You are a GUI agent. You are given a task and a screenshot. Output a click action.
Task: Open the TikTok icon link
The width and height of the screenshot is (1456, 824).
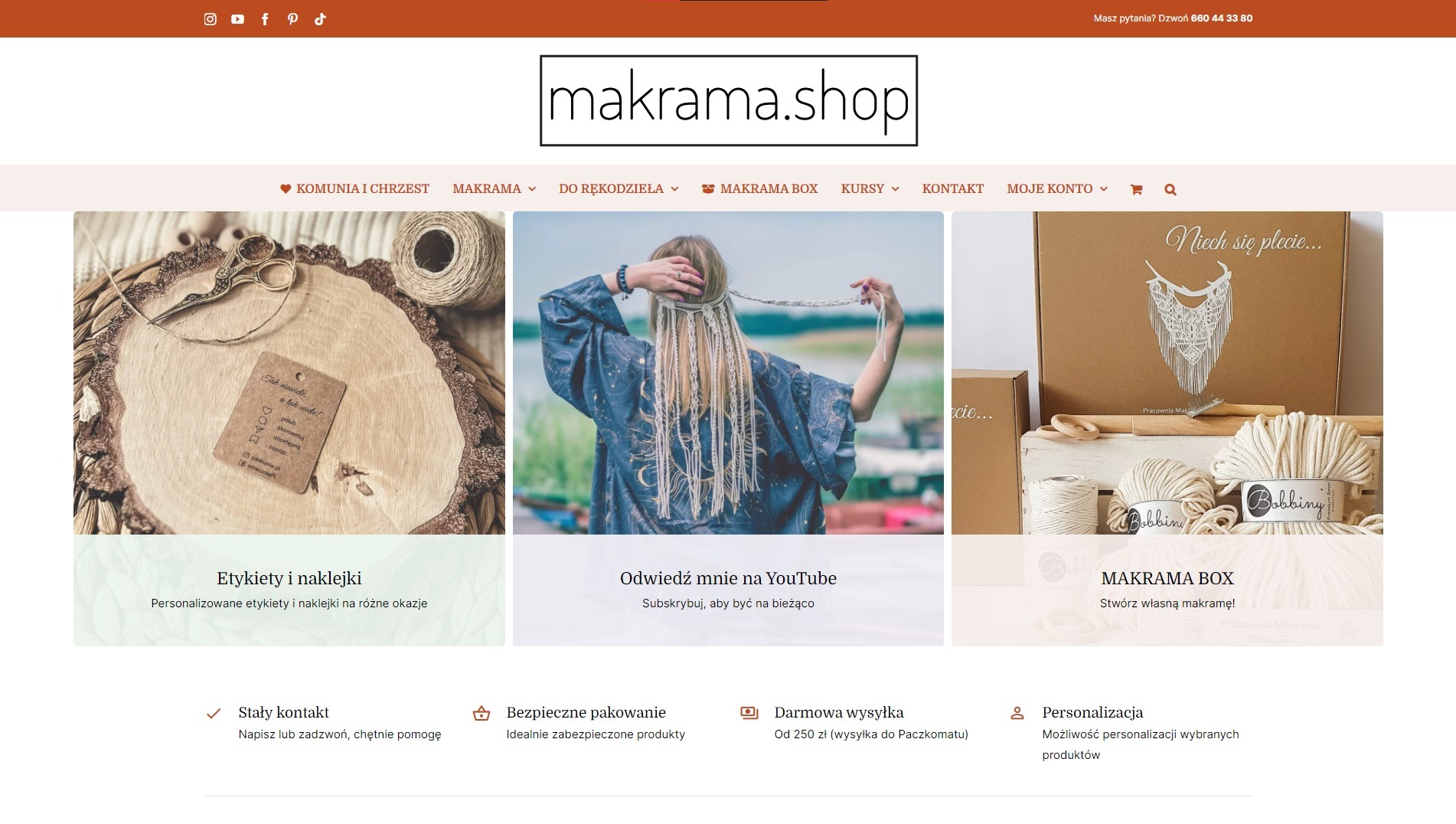(x=320, y=19)
